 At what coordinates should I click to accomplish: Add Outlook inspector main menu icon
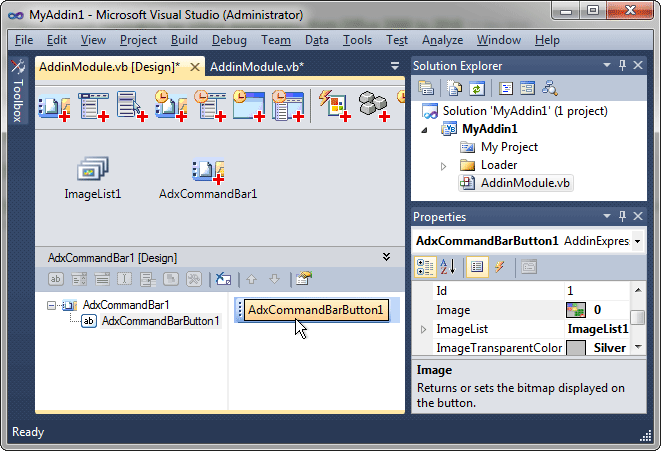(x=288, y=106)
